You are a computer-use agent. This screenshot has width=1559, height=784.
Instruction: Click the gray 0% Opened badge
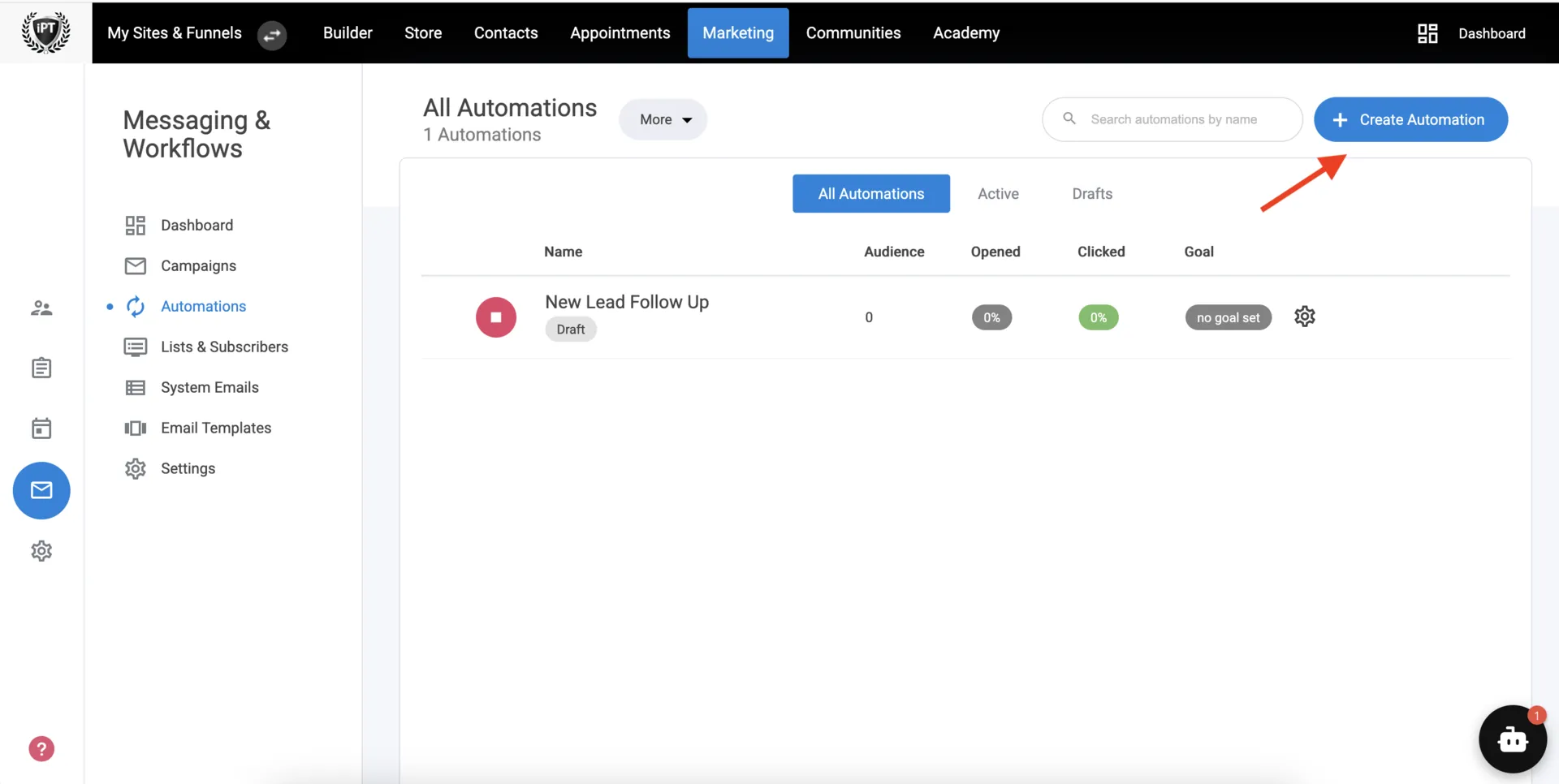click(991, 317)
